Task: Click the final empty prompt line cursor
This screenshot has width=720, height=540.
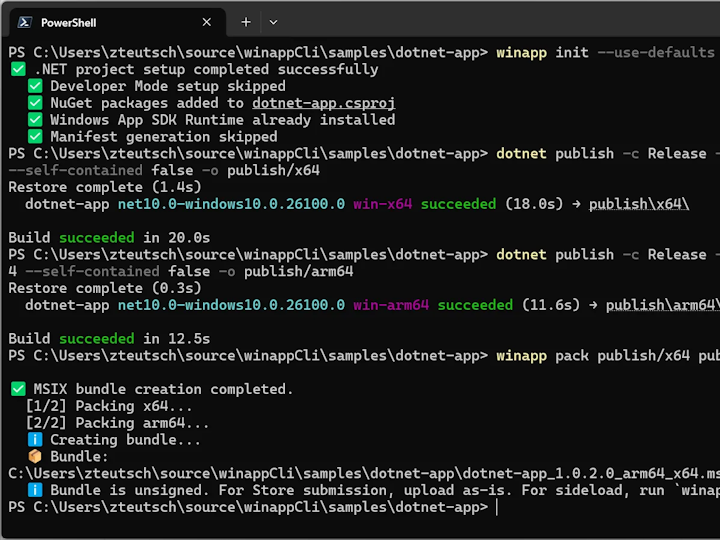Action: coord(497,507)
